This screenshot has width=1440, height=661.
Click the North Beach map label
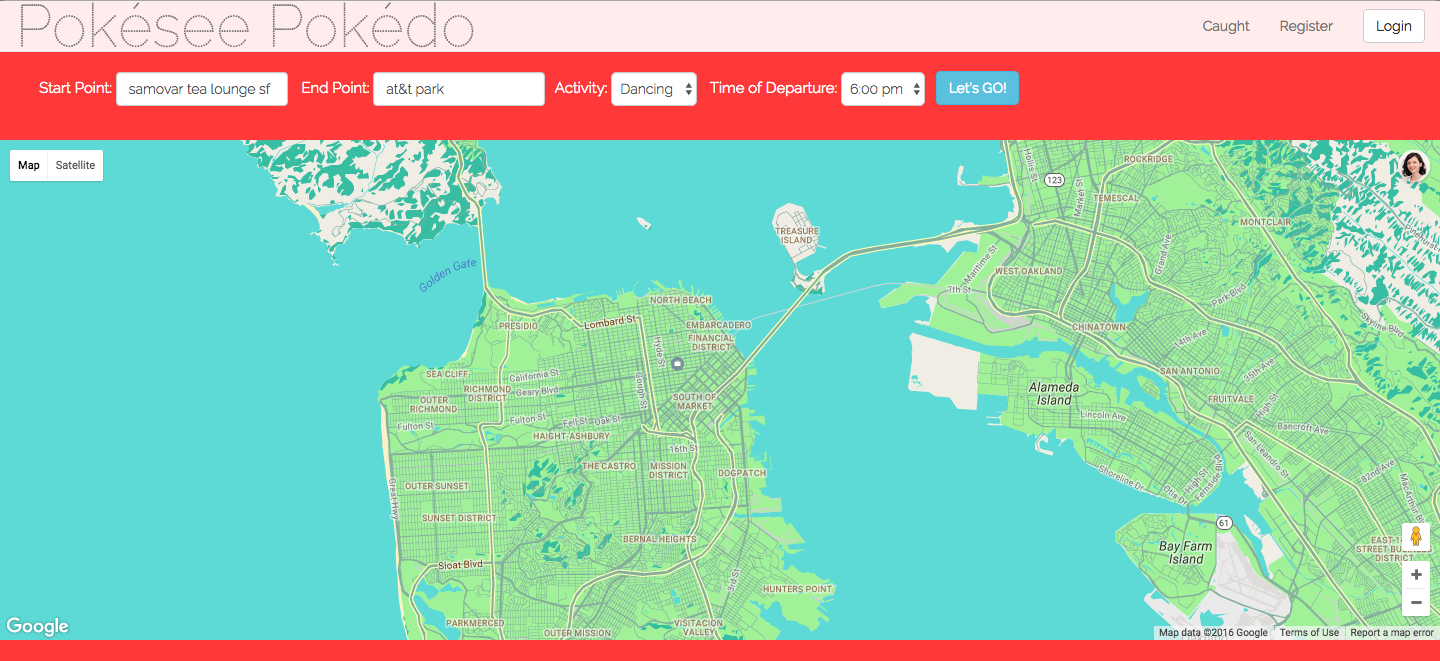click(x=681, y=300)
